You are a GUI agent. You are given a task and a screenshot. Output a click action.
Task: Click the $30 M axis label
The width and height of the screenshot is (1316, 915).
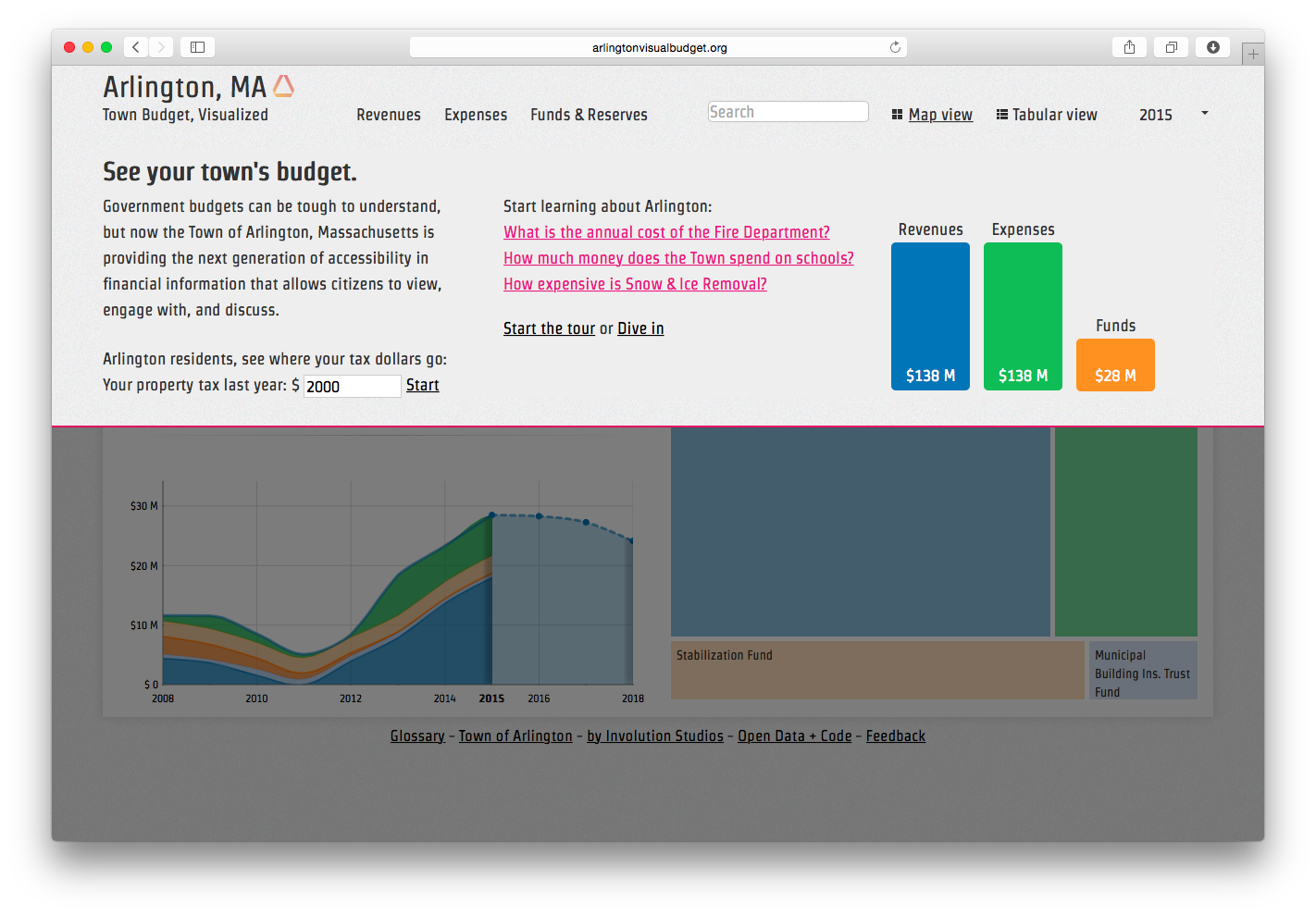click(x=143, y=506)
